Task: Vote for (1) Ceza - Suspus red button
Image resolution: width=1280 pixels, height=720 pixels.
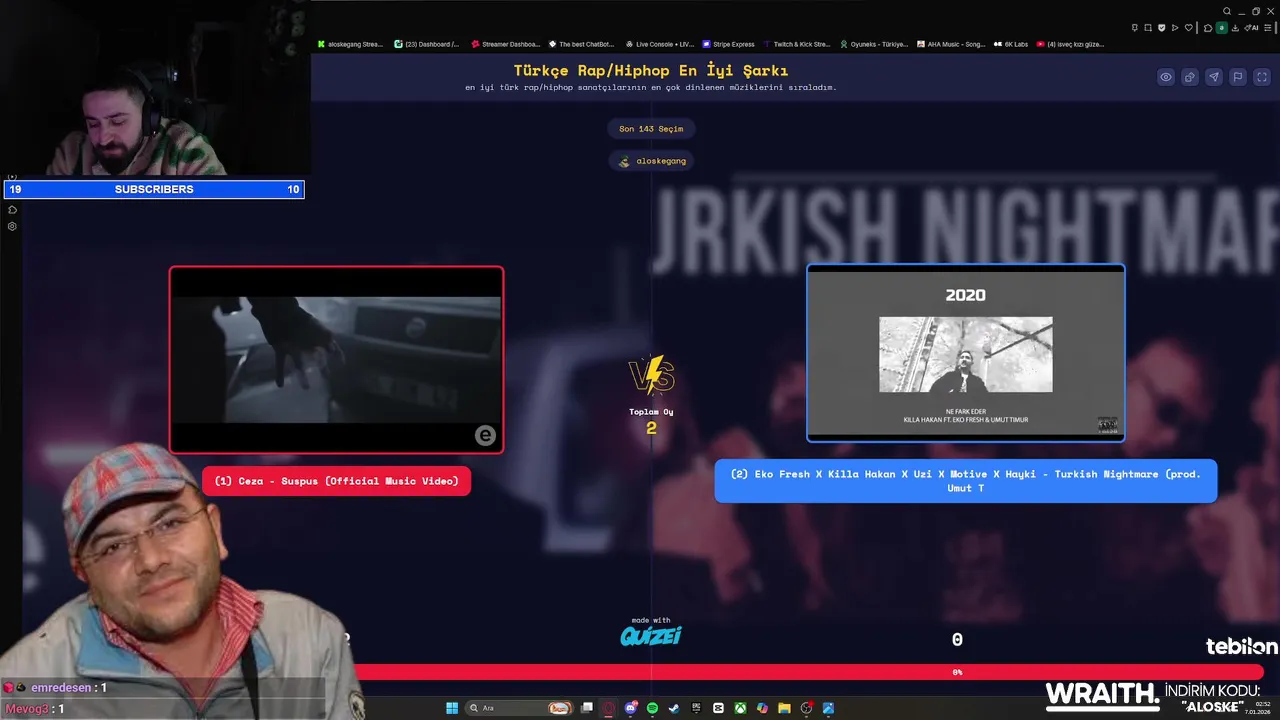Action: (336, 481)
